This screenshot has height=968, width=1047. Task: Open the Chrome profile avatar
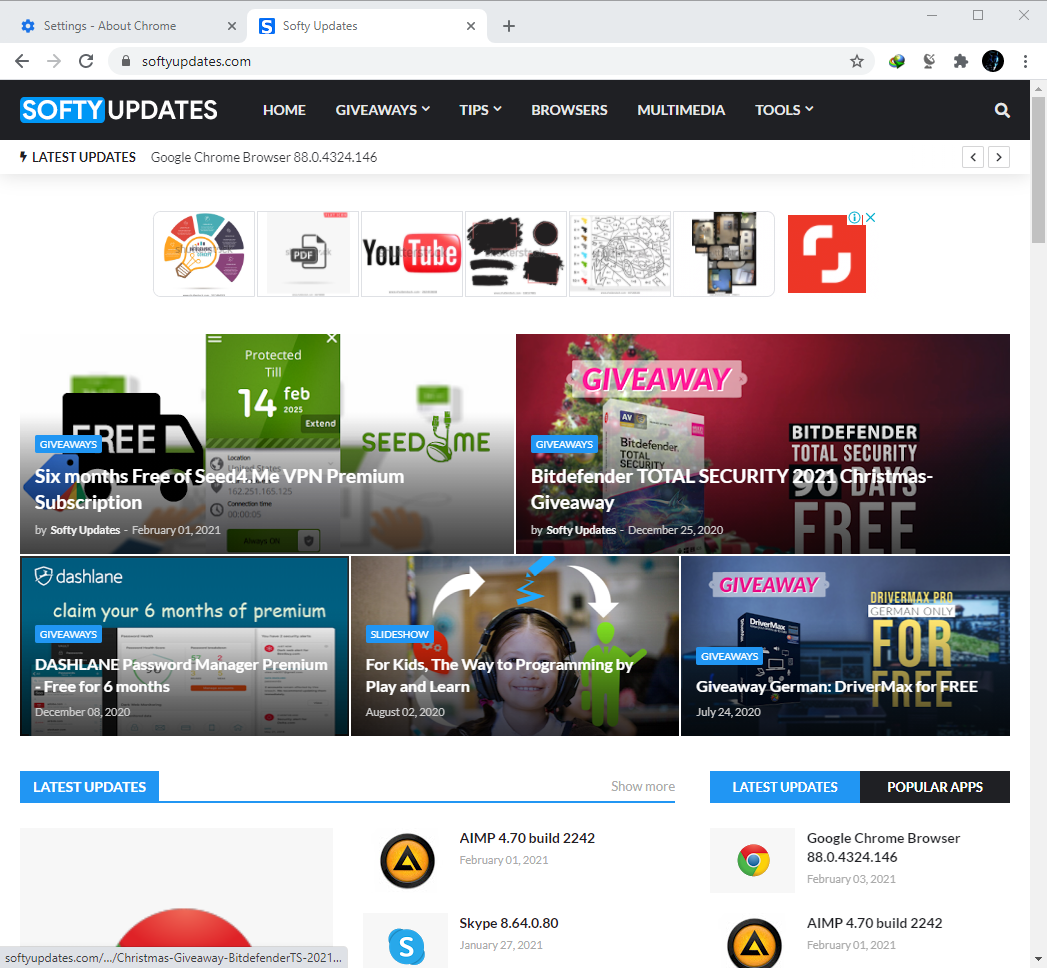point(993,61)
